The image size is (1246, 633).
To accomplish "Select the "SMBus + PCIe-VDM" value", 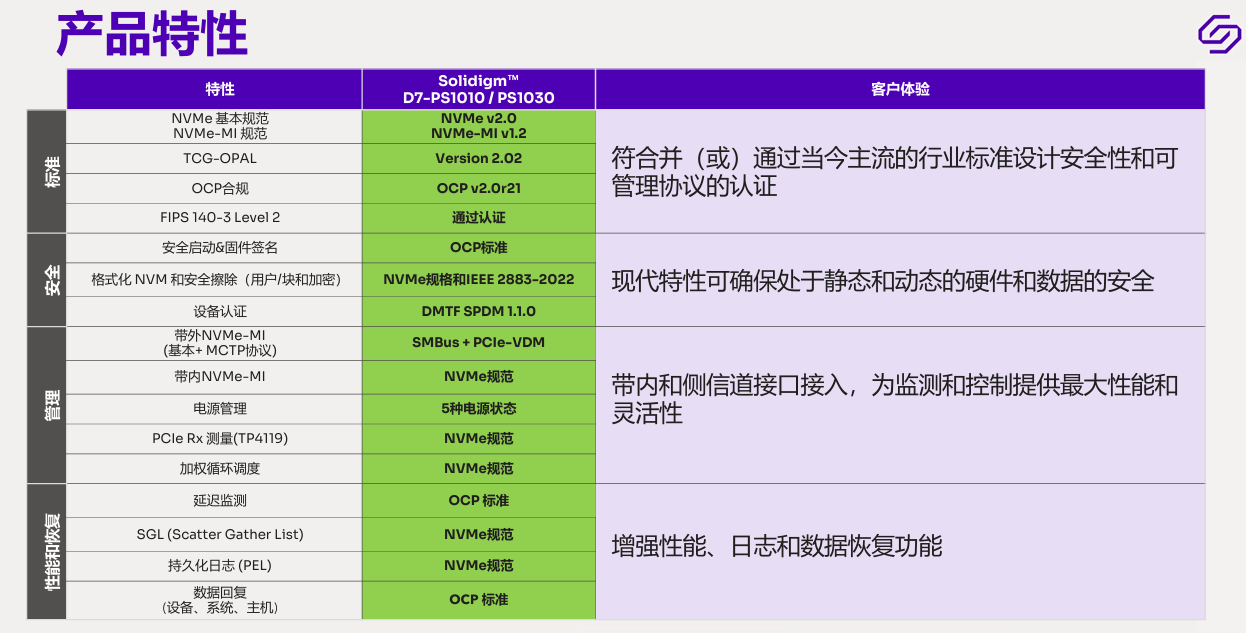I will 478,343.
